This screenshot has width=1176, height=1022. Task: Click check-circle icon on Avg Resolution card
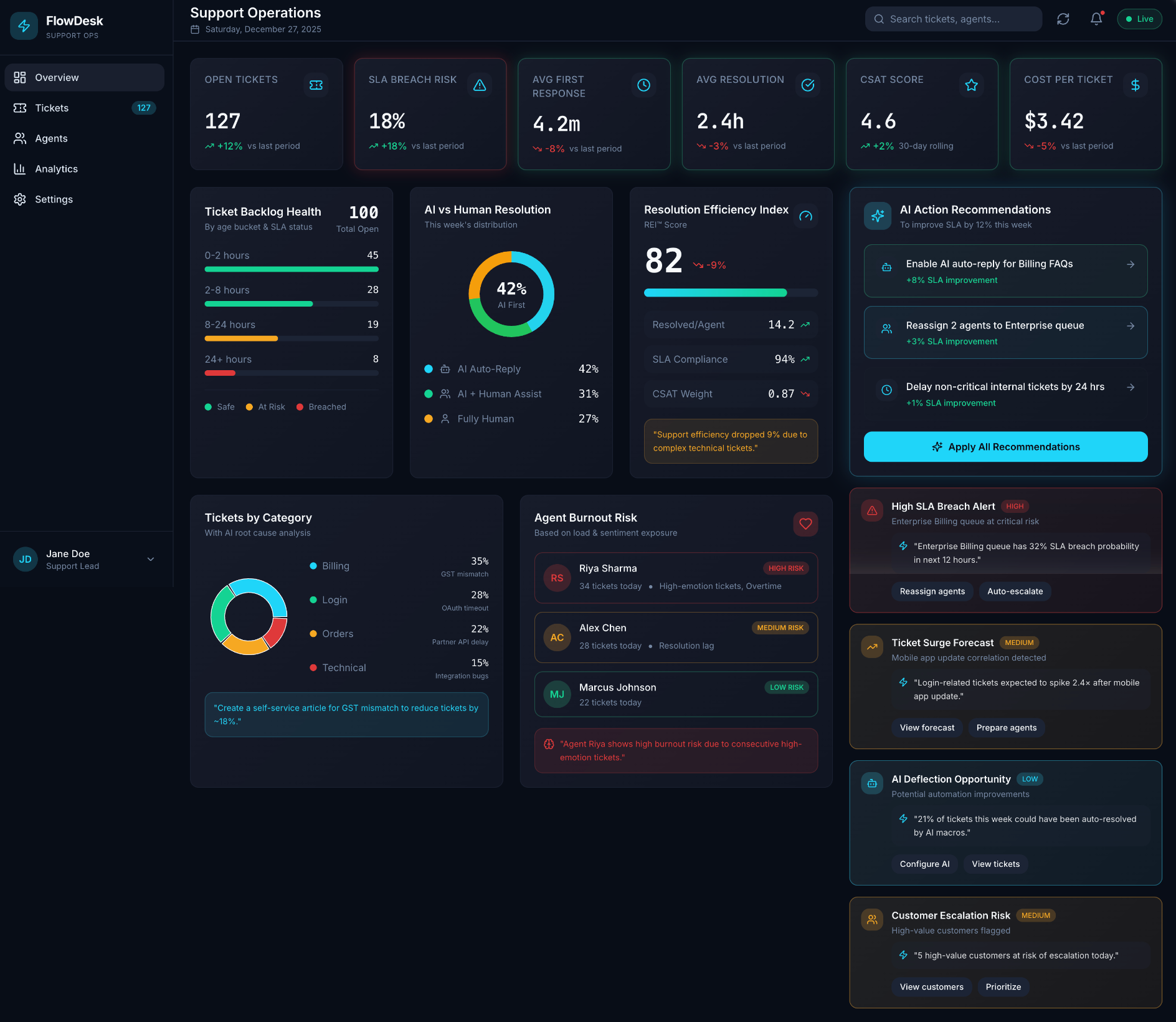808,85
